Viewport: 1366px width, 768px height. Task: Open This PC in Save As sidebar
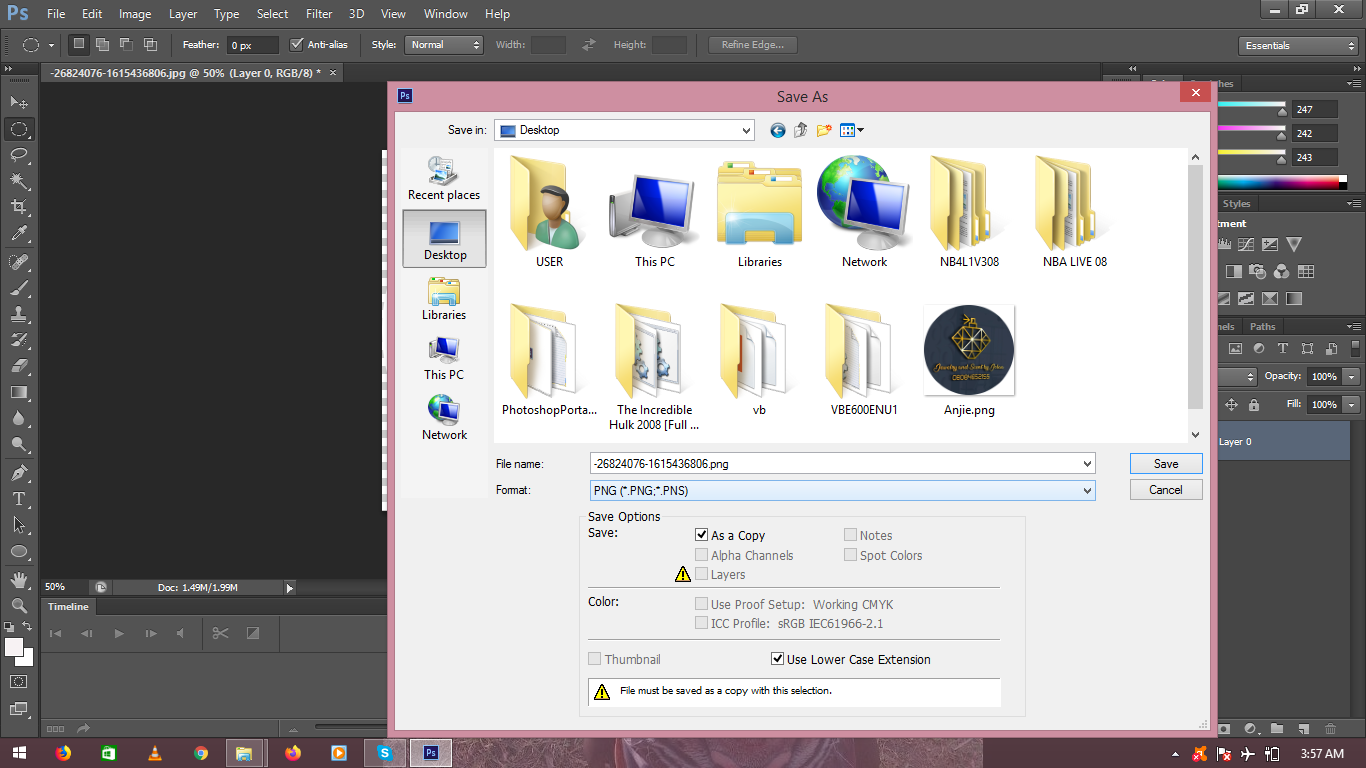tap(444, 358)
